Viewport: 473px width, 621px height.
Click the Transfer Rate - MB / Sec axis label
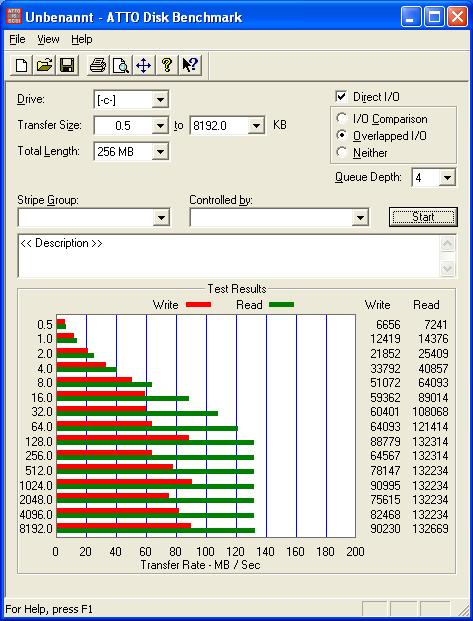200,565
